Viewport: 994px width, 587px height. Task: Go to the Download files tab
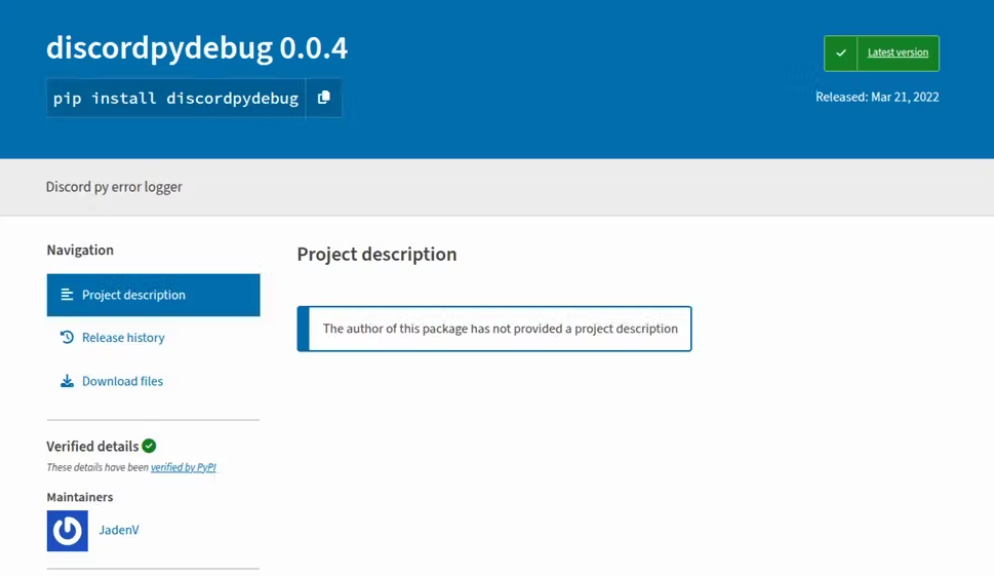tap(153, 381)
